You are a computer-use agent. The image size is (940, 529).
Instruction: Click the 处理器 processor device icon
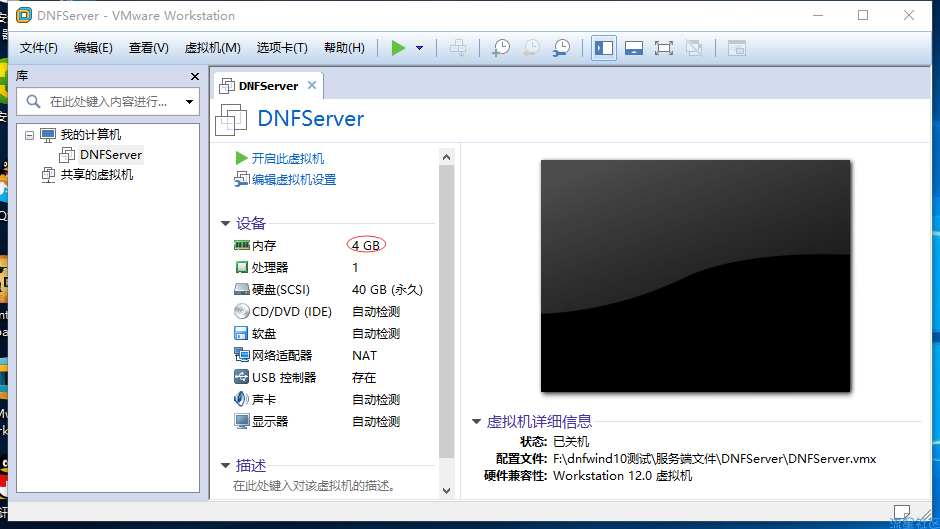(242, 267)
